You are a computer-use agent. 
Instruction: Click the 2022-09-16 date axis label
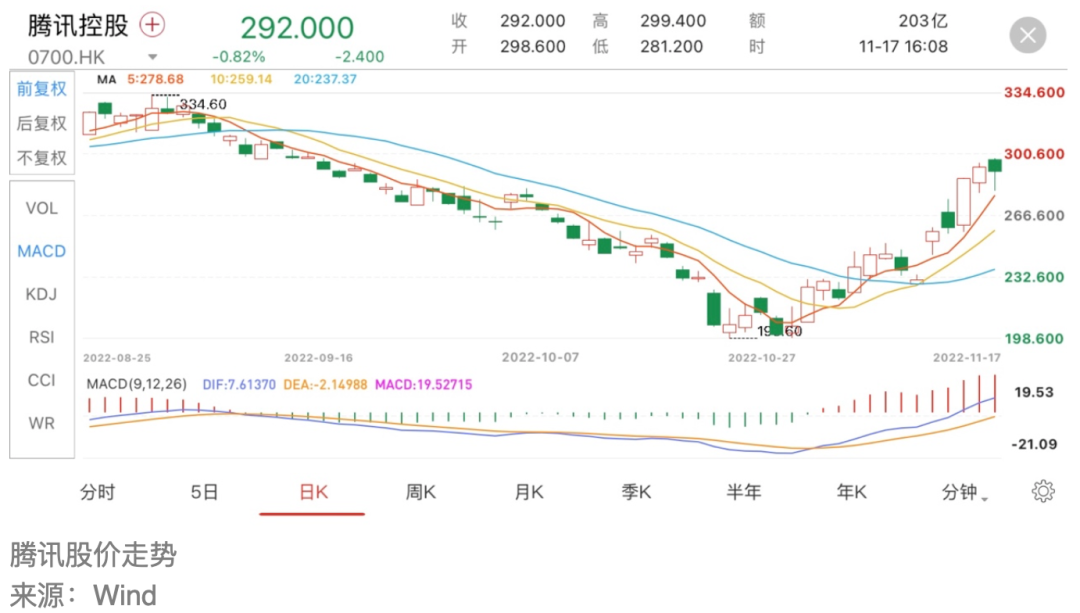318,358
